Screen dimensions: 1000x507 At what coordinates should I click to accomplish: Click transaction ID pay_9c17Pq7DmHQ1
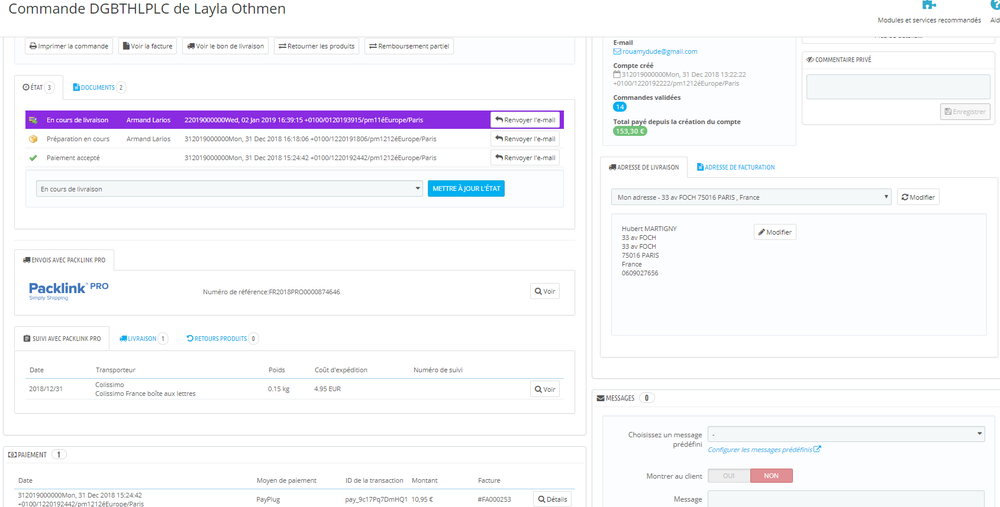click(x=376, y=499)
